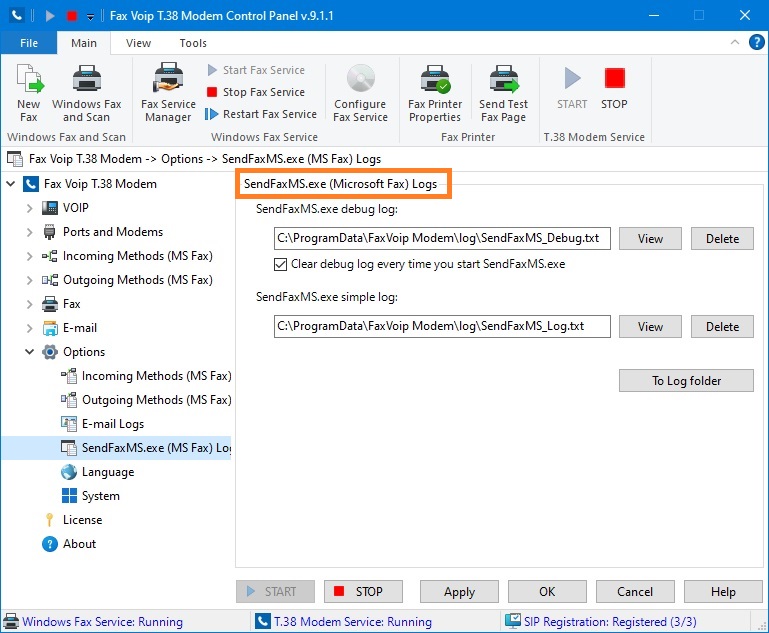Click the bottom Help button
The width and height of the screenshot is (769, 633).
tap(723, 592)
